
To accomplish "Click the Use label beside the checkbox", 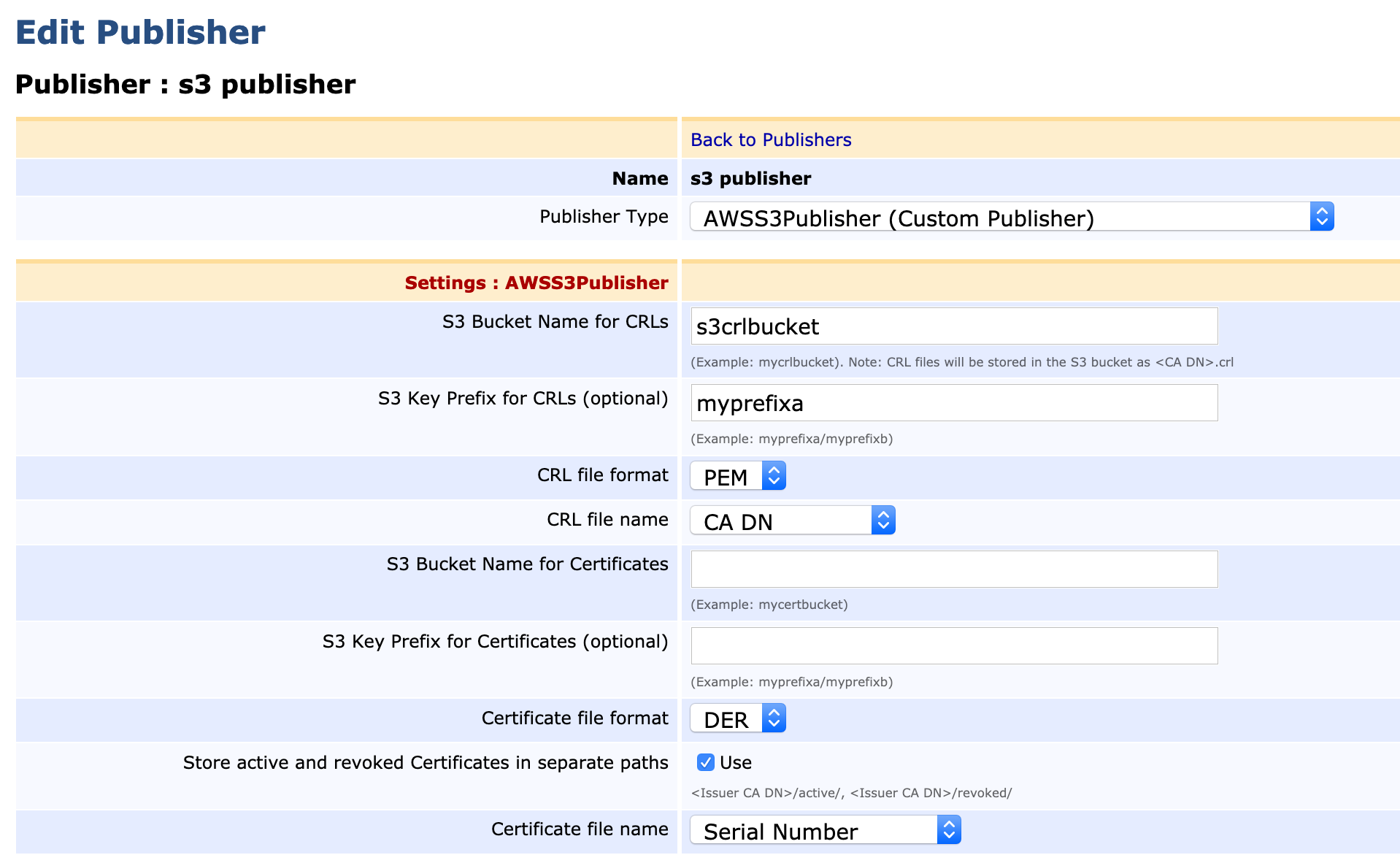I will [735, 762].
